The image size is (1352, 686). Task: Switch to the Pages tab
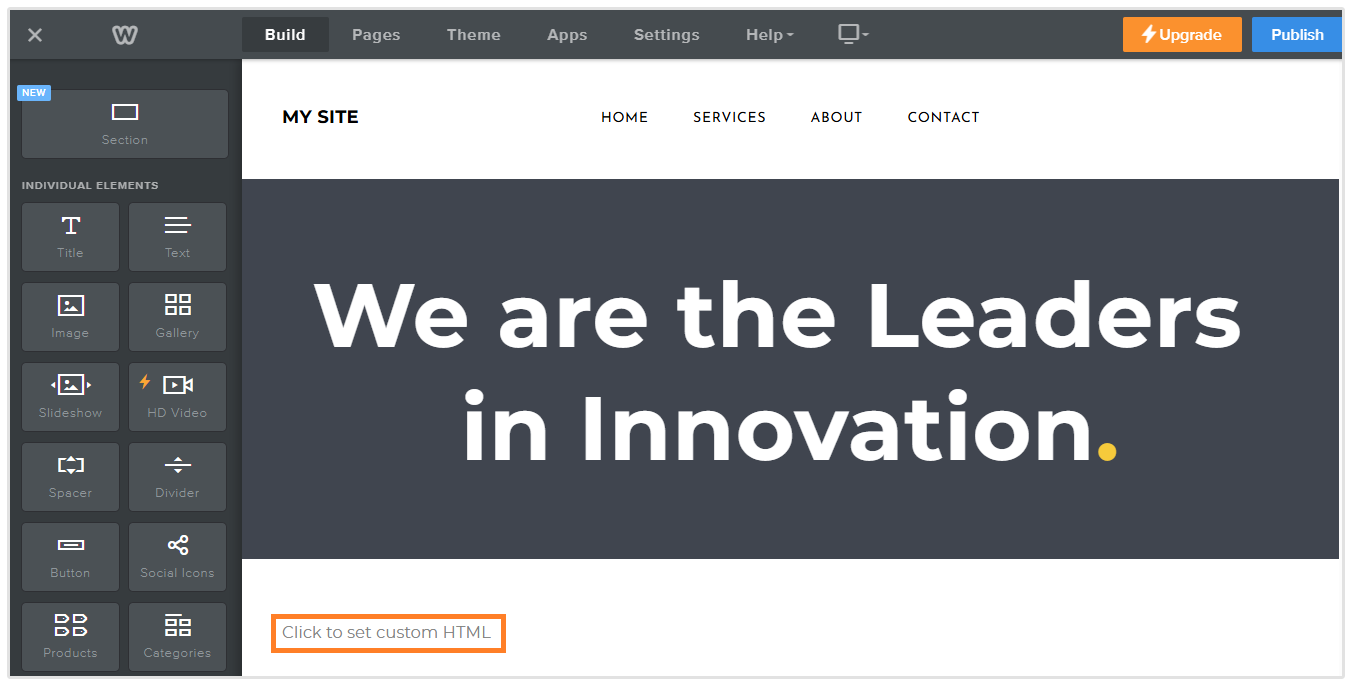click(376, 35)
